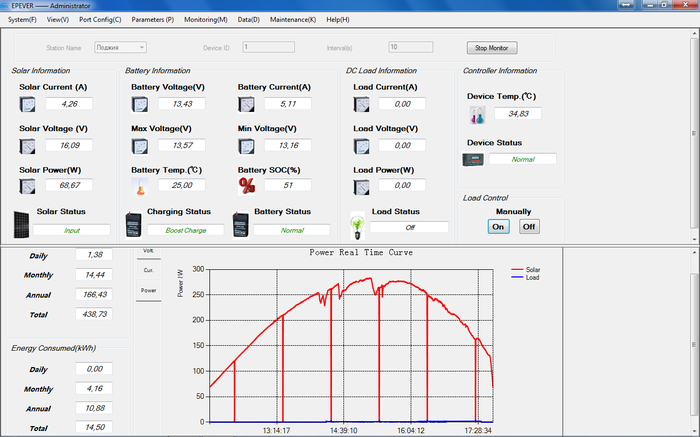Show the Volt. curve tab
The height and width of the screenshot is (437, 700).
148,251
